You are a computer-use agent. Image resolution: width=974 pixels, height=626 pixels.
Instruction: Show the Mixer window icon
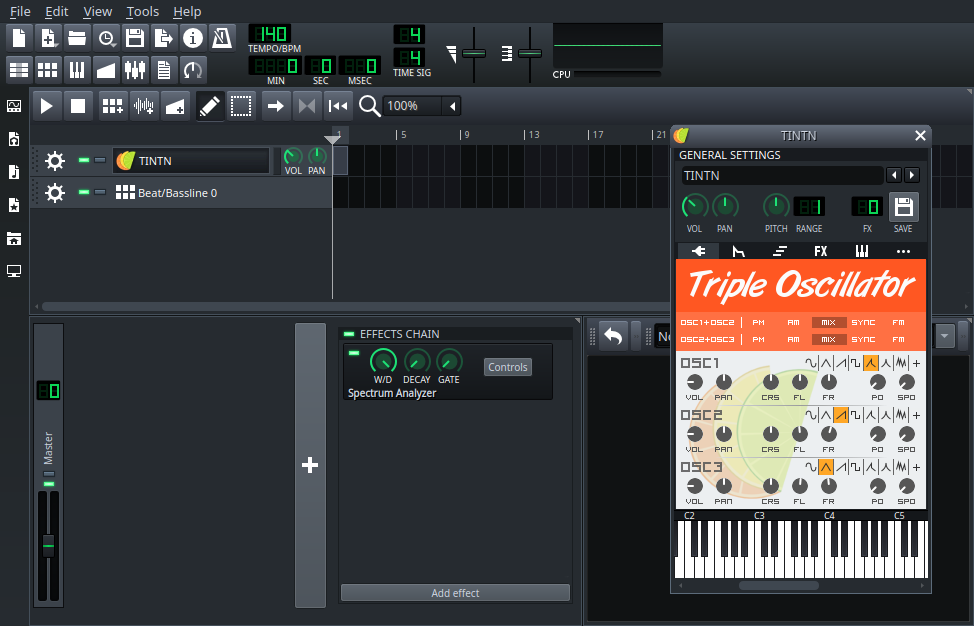point(135,70)
